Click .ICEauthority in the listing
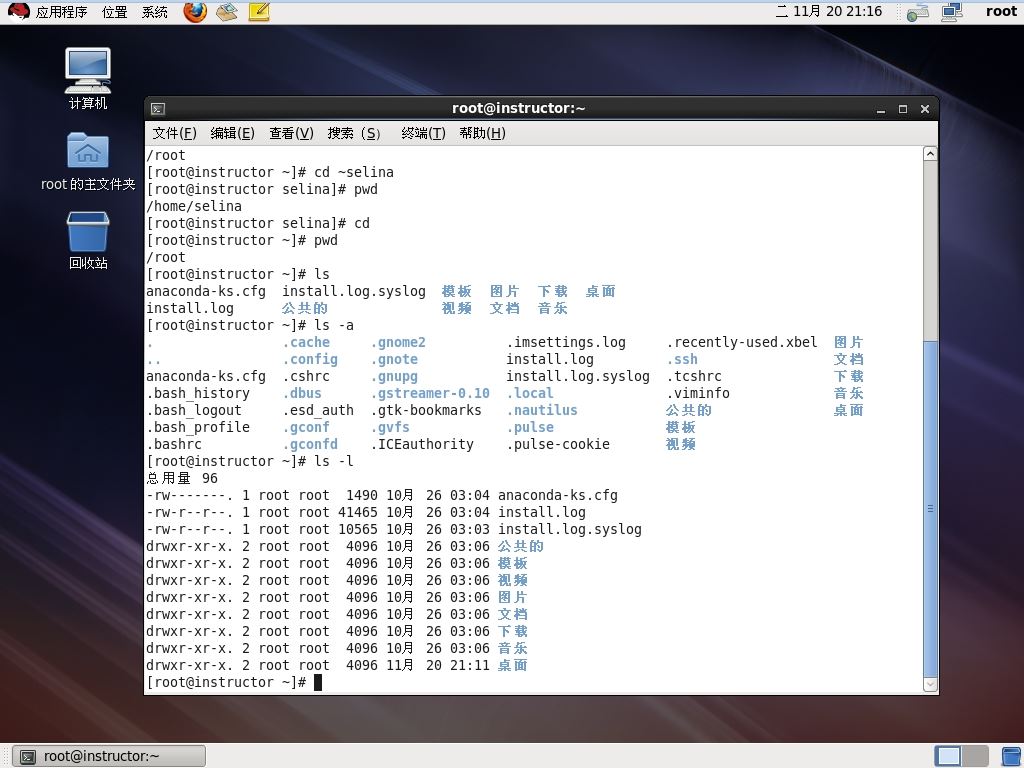The image size is (1024, 768). pyautogui.click(x=423, y=444)
